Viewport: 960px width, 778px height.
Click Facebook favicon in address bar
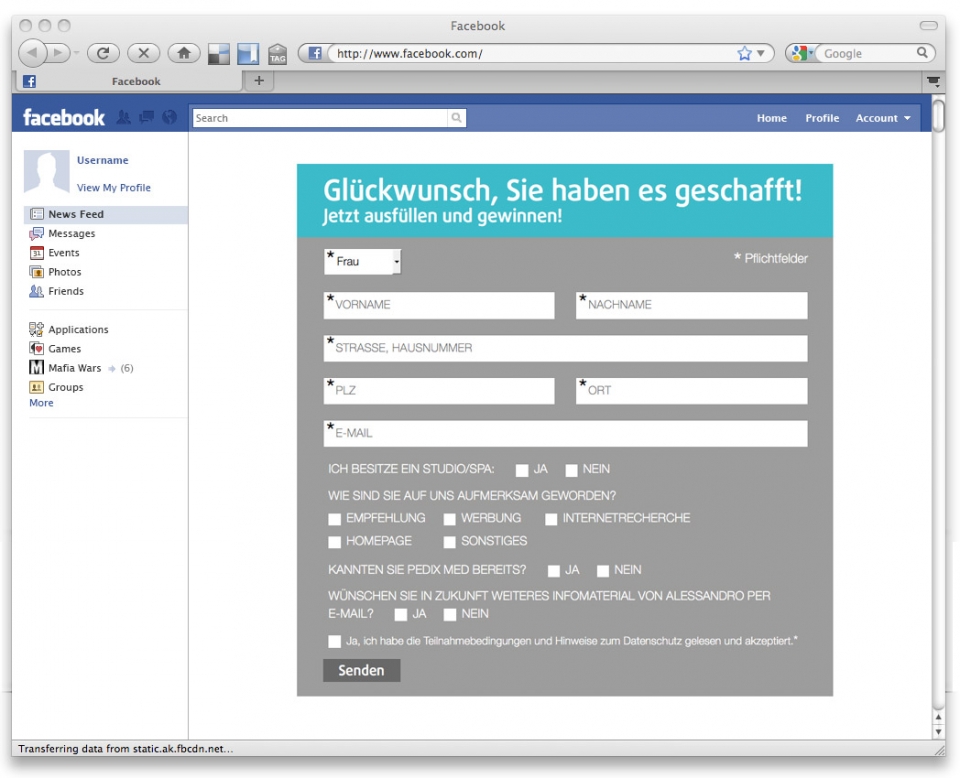pos(315,53)
